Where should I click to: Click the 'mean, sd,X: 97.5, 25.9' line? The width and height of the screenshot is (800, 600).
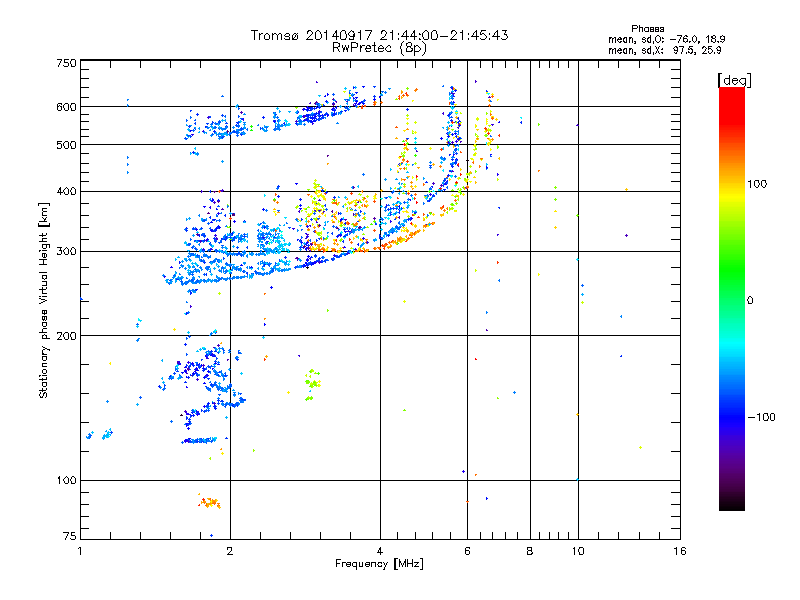pos(664,50)
